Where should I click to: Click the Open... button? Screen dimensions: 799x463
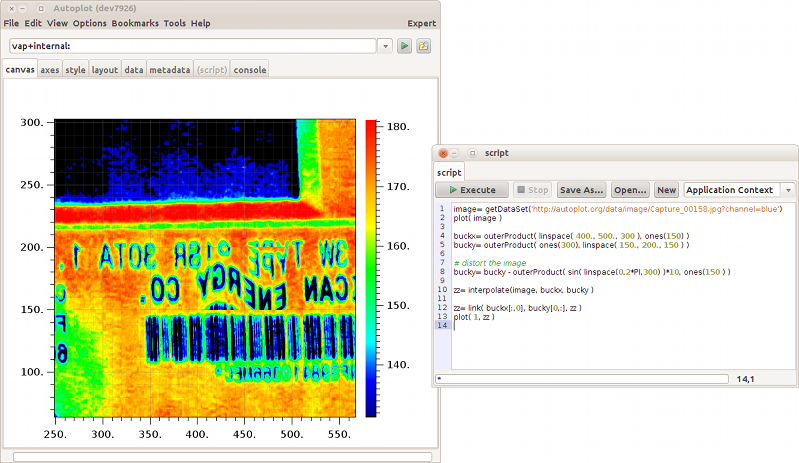click(630, 190)
